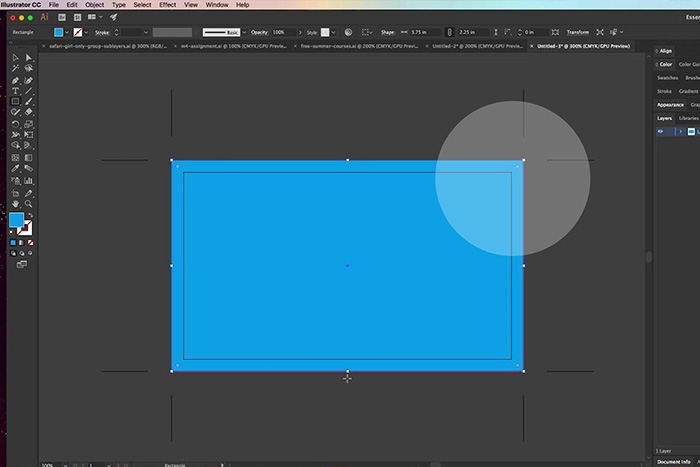Select the Paintbrush tool

point(29,101)
